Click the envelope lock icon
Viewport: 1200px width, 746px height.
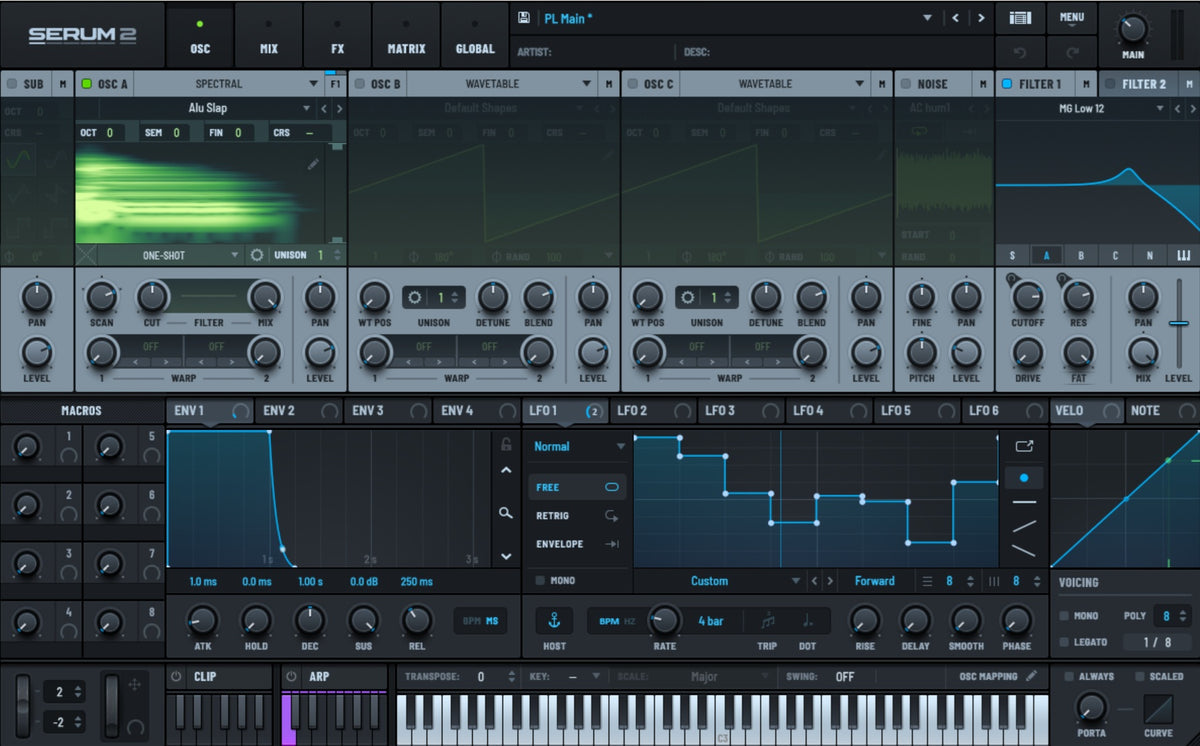pyautogui.click(x=507, y=445)
